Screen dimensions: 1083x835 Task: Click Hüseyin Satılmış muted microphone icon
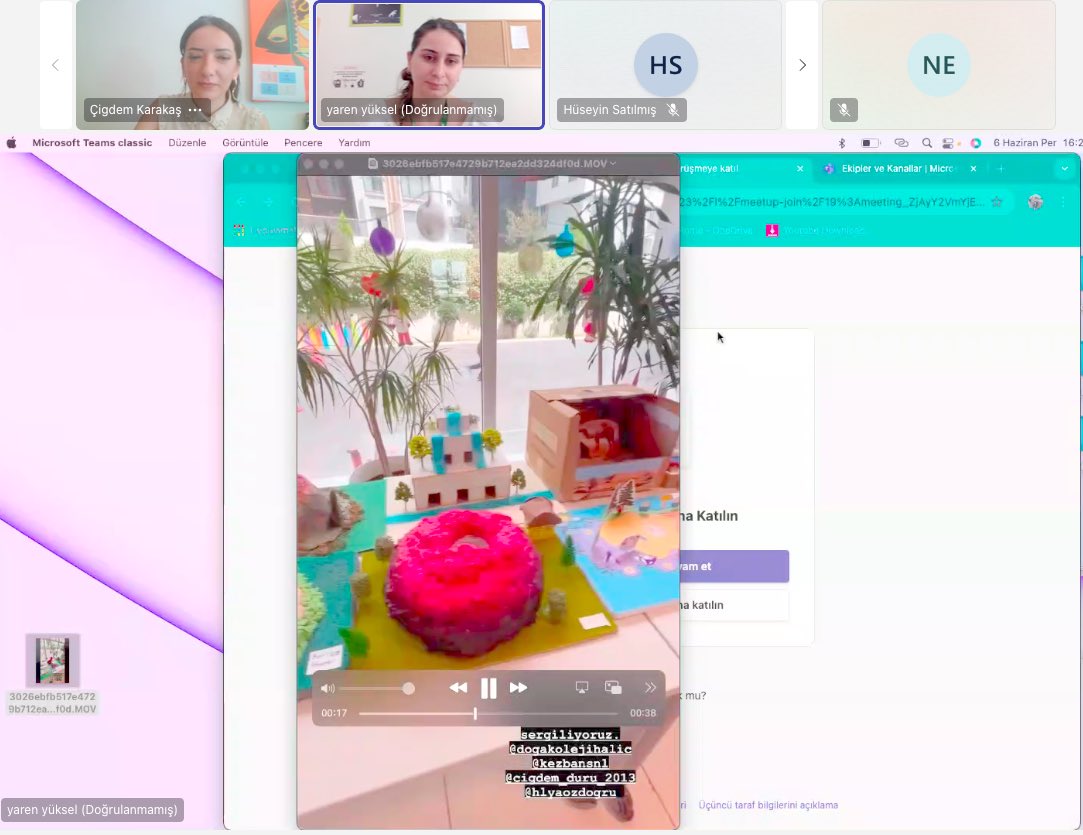[x=673, y=110]
